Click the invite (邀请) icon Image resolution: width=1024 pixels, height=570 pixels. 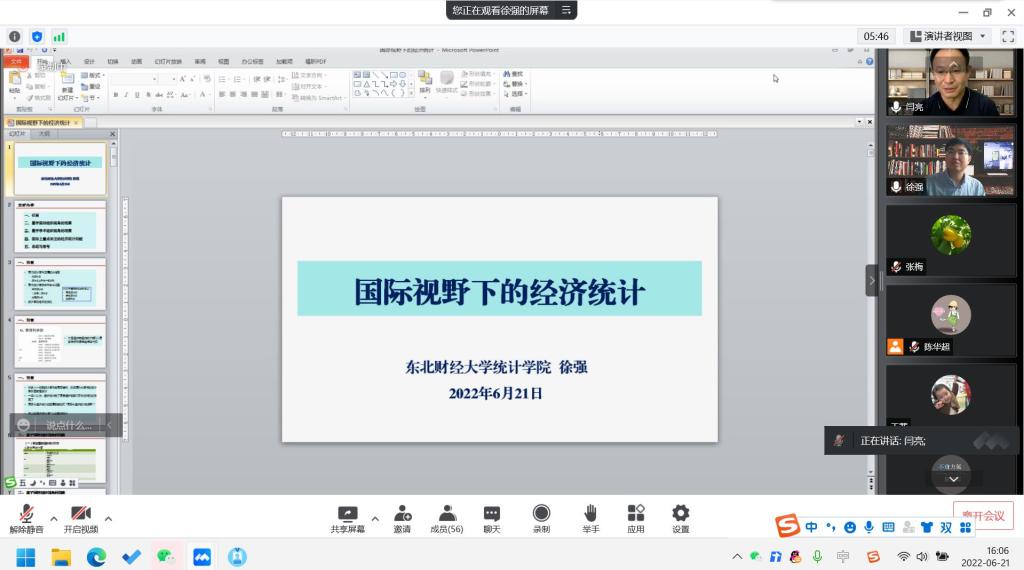pos(402,516)
